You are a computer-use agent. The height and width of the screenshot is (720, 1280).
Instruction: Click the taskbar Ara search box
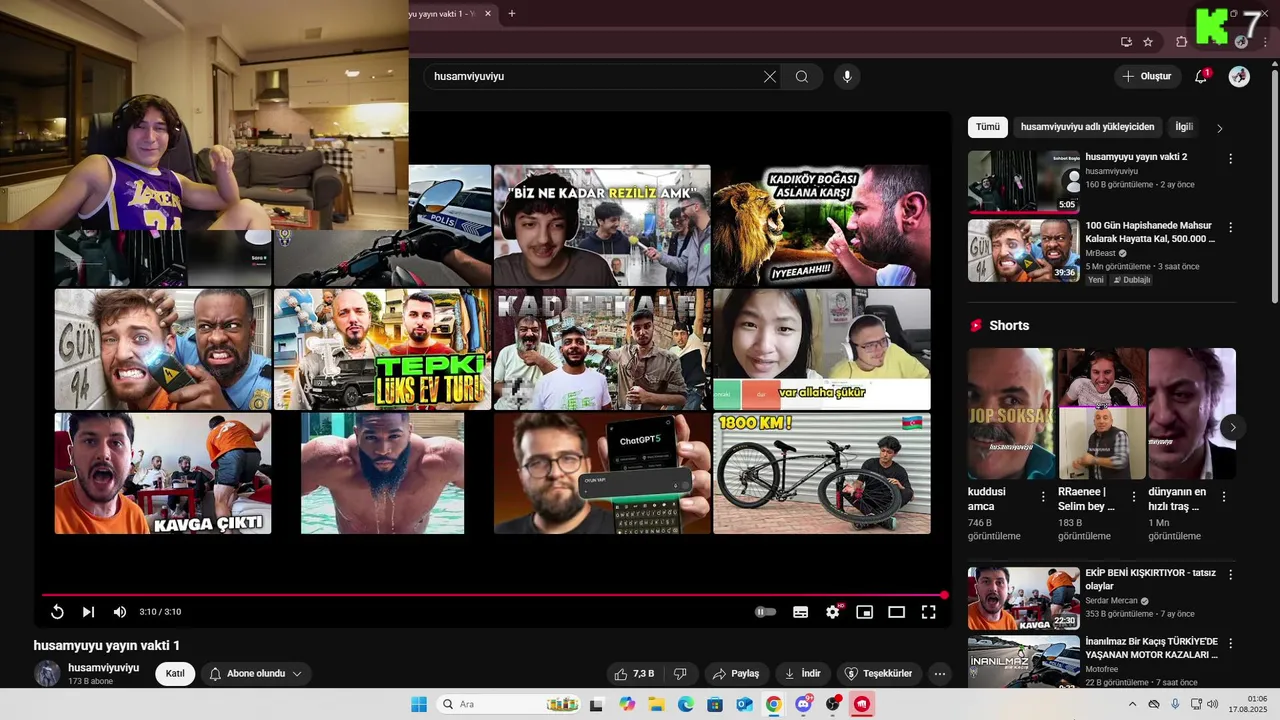coord(511,705)
